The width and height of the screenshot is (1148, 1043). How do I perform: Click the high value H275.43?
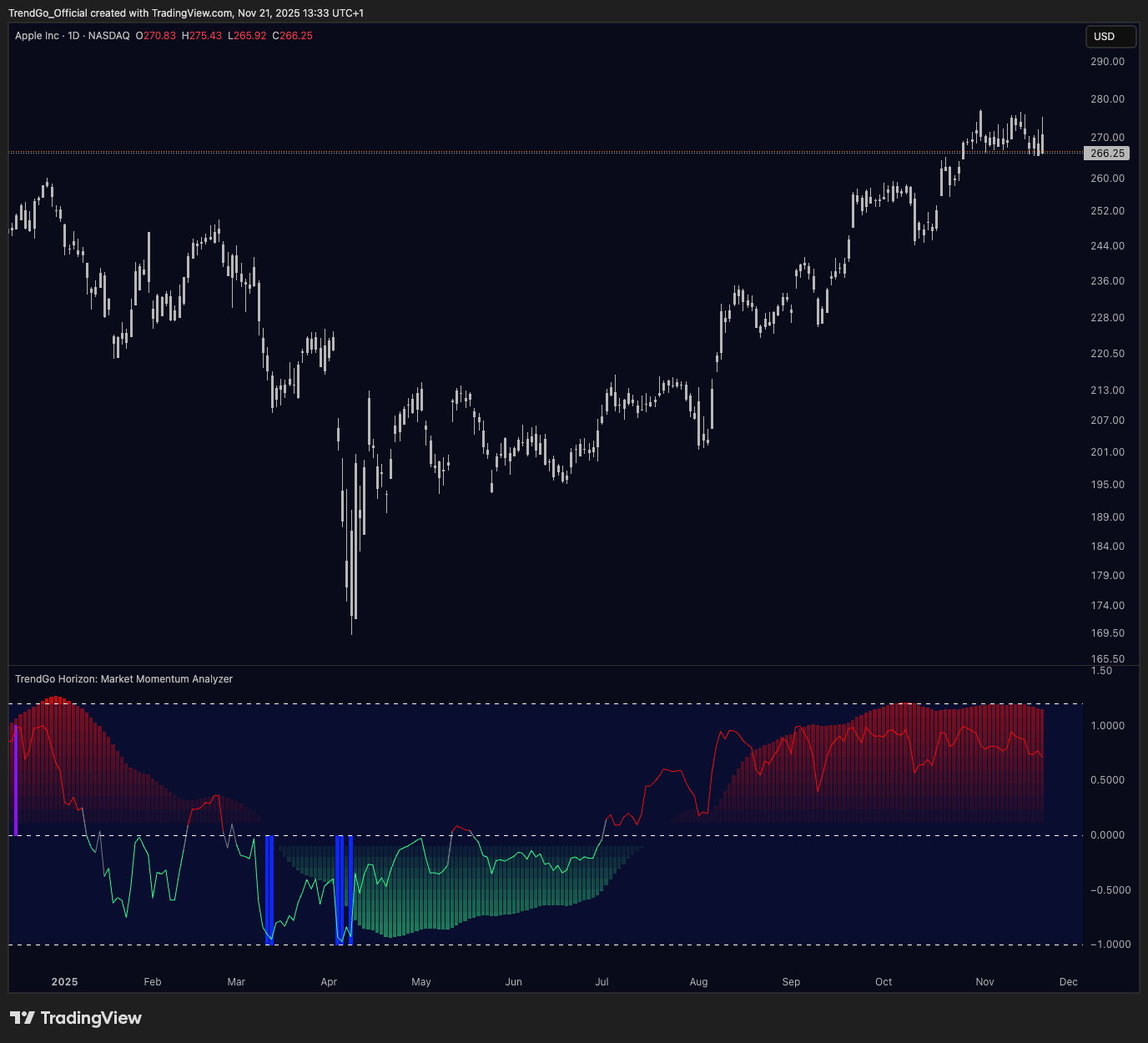click(x=202, y=36)
